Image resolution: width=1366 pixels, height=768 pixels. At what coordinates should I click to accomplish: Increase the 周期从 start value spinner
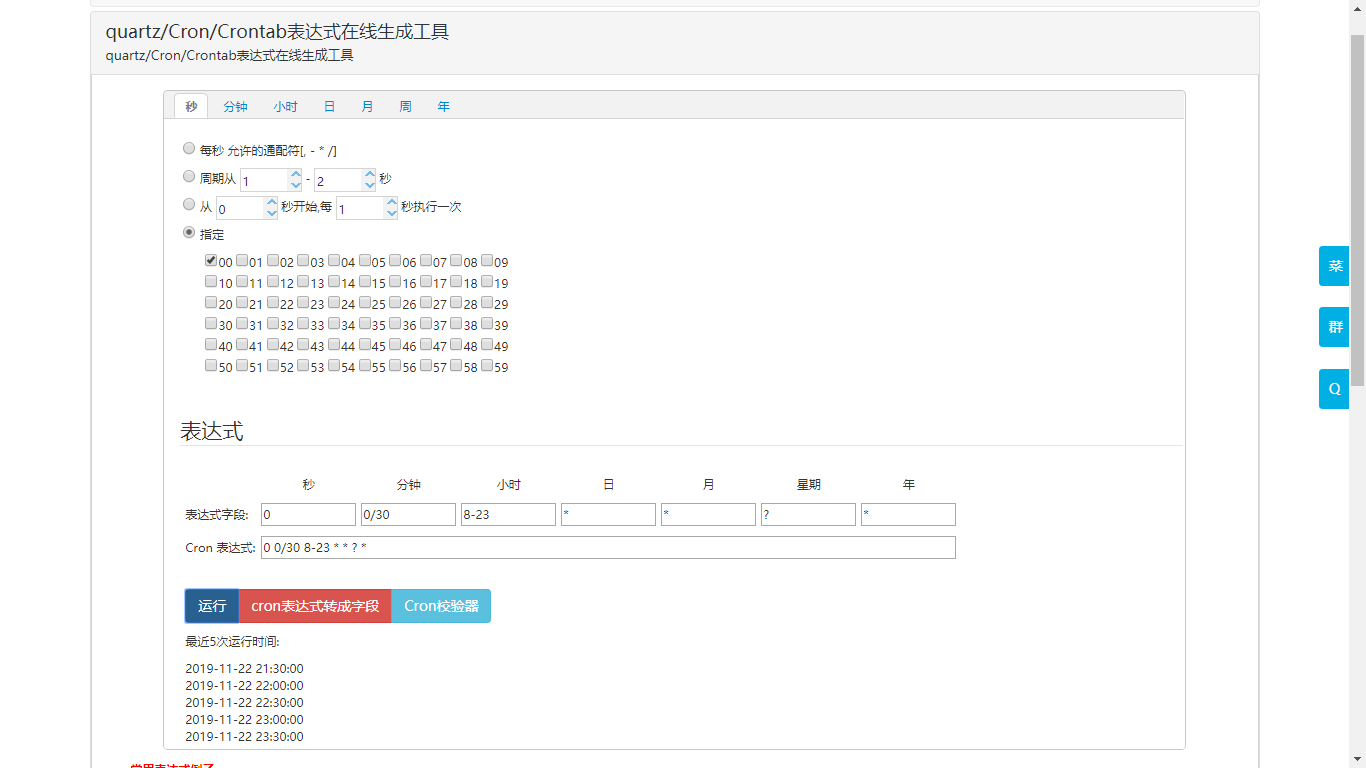[x=295, y=174]
